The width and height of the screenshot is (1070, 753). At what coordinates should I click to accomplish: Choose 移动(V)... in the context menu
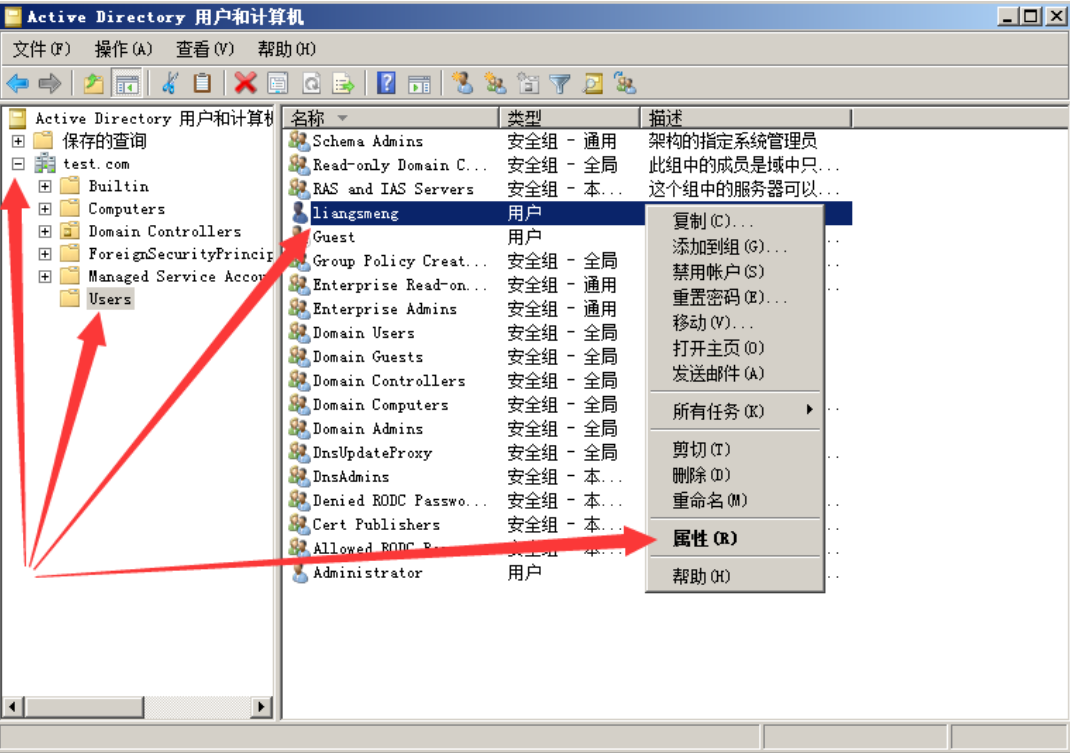pos(735,323)
